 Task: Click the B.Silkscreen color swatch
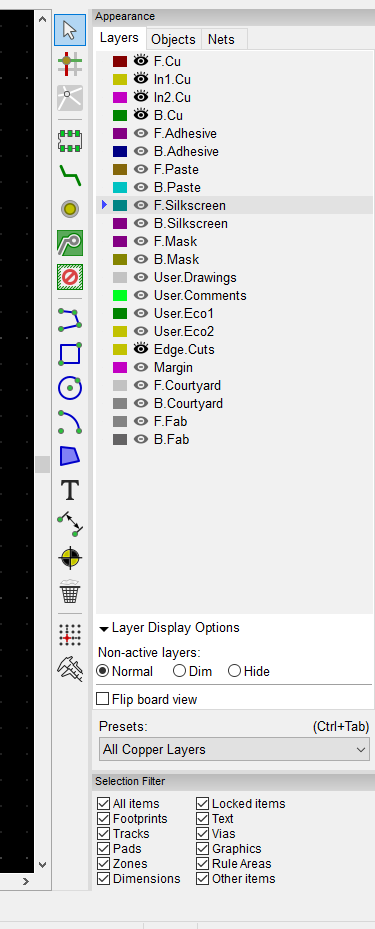click(x=120, y=223)
